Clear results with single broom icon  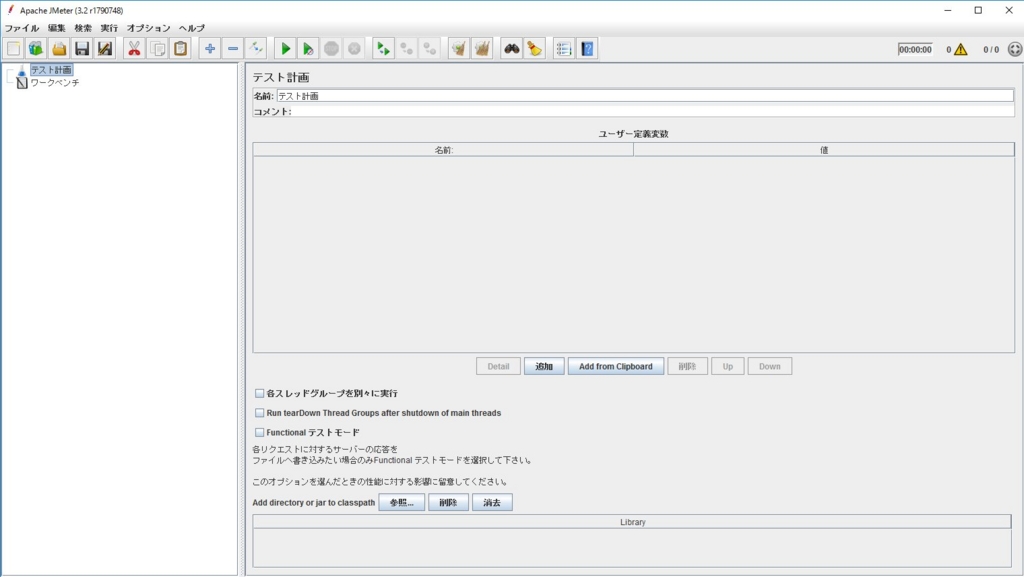458,49
